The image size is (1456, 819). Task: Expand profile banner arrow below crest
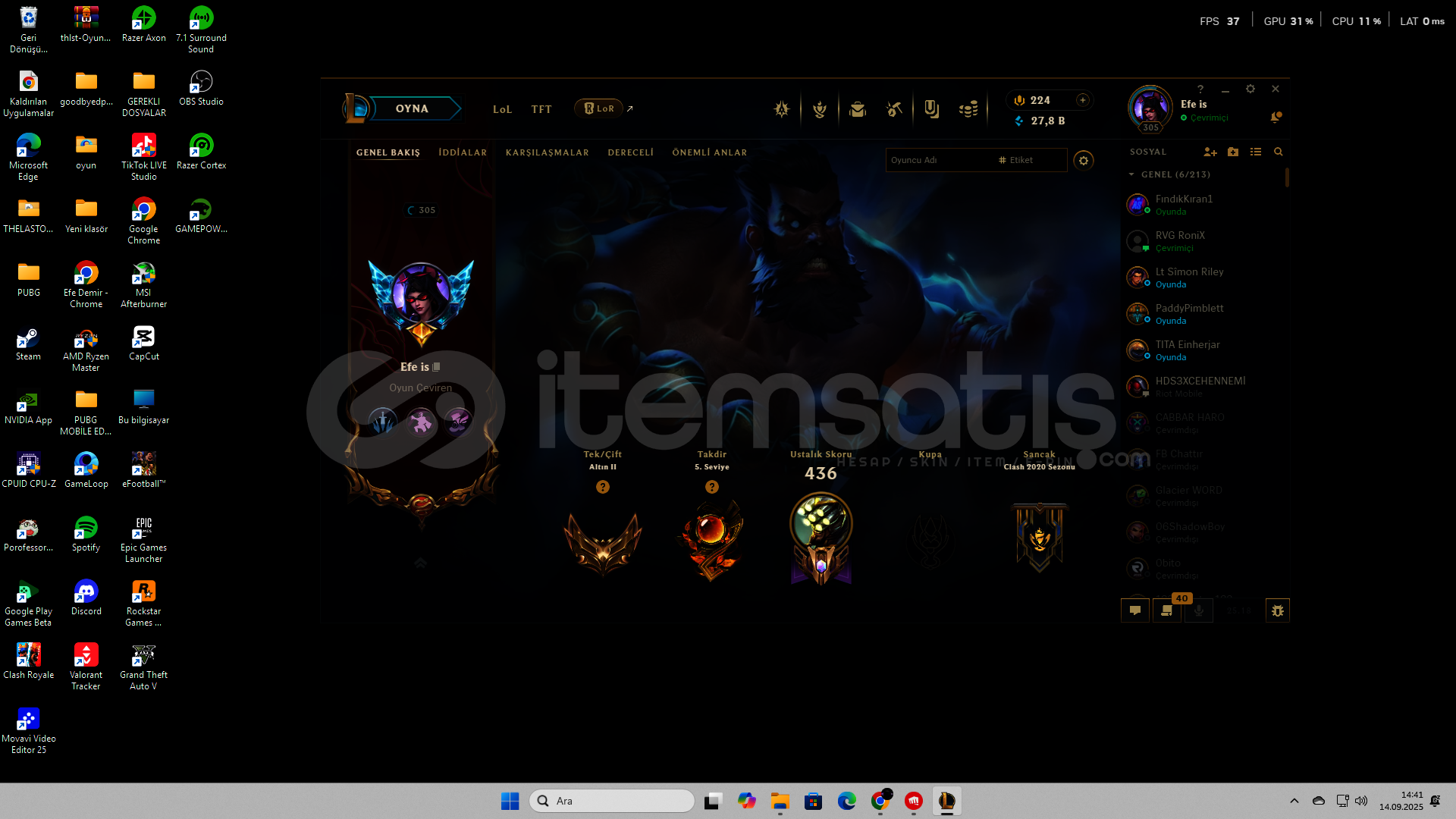(x=421, y=563)
